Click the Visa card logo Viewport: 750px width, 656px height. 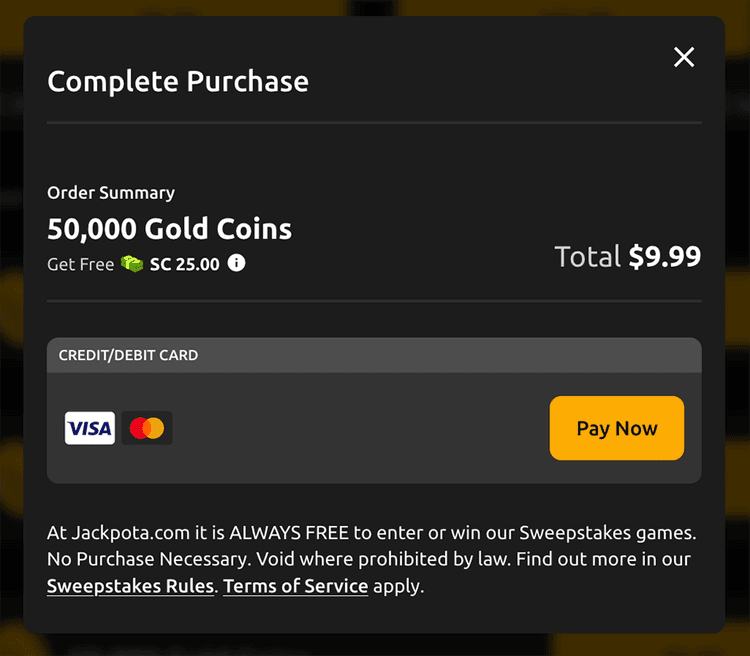(90, 428)
